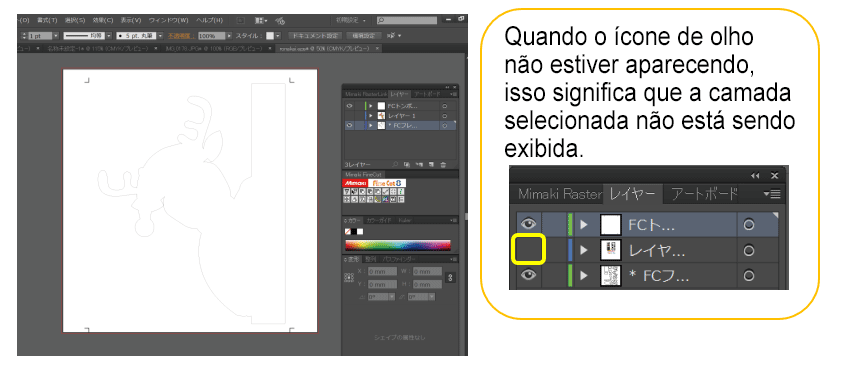Click the delete layer trash icon
The width and height of the screenshot is (844, 369).
point(443,164)
